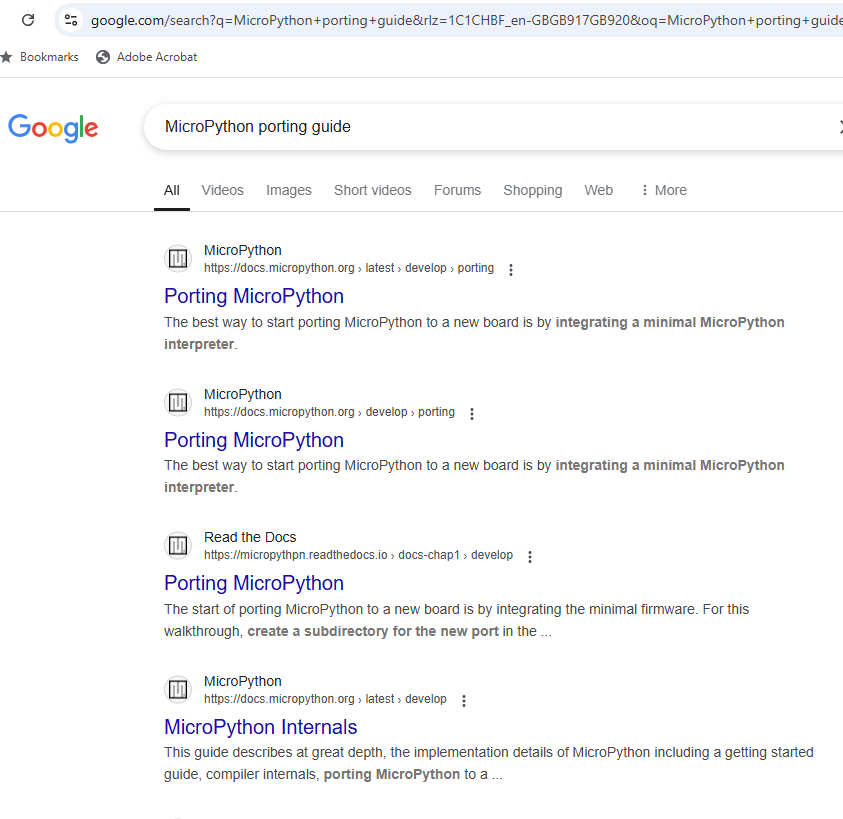Open the Bookmarks star shortcut
The image size is (843, 819).
coord(40,57)
